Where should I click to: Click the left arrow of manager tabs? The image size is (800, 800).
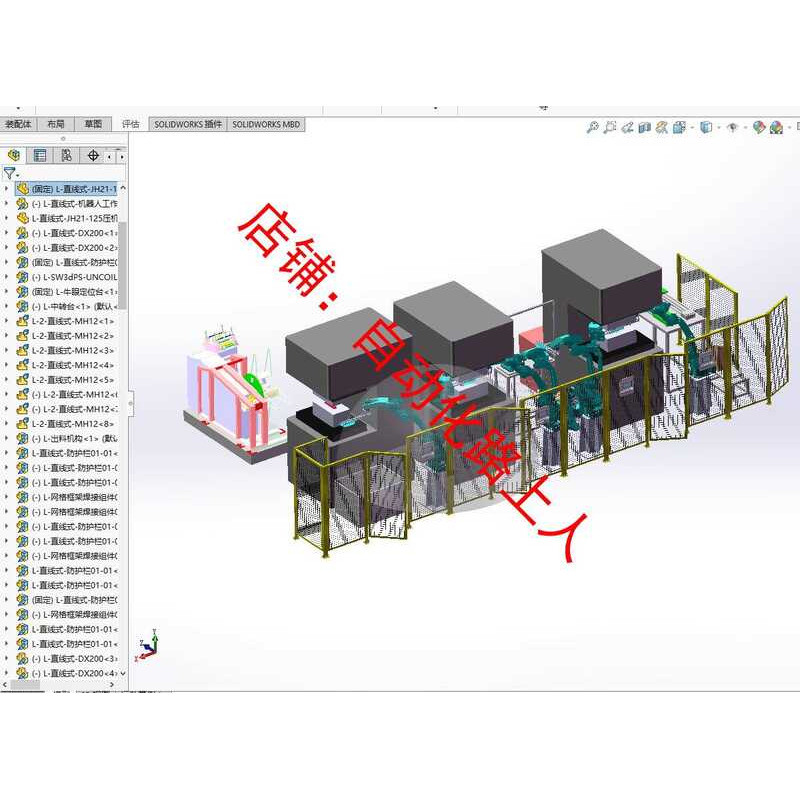(x=111, y=157)
